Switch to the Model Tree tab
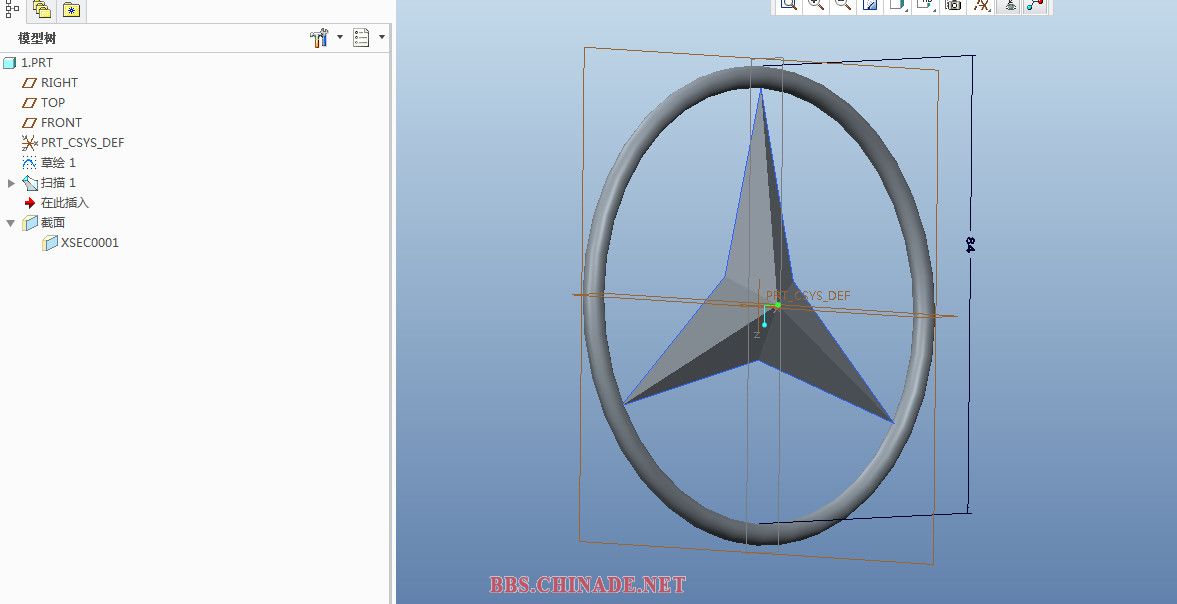Viewport: 1177px width, 604px height. click(x=13, y=9)
